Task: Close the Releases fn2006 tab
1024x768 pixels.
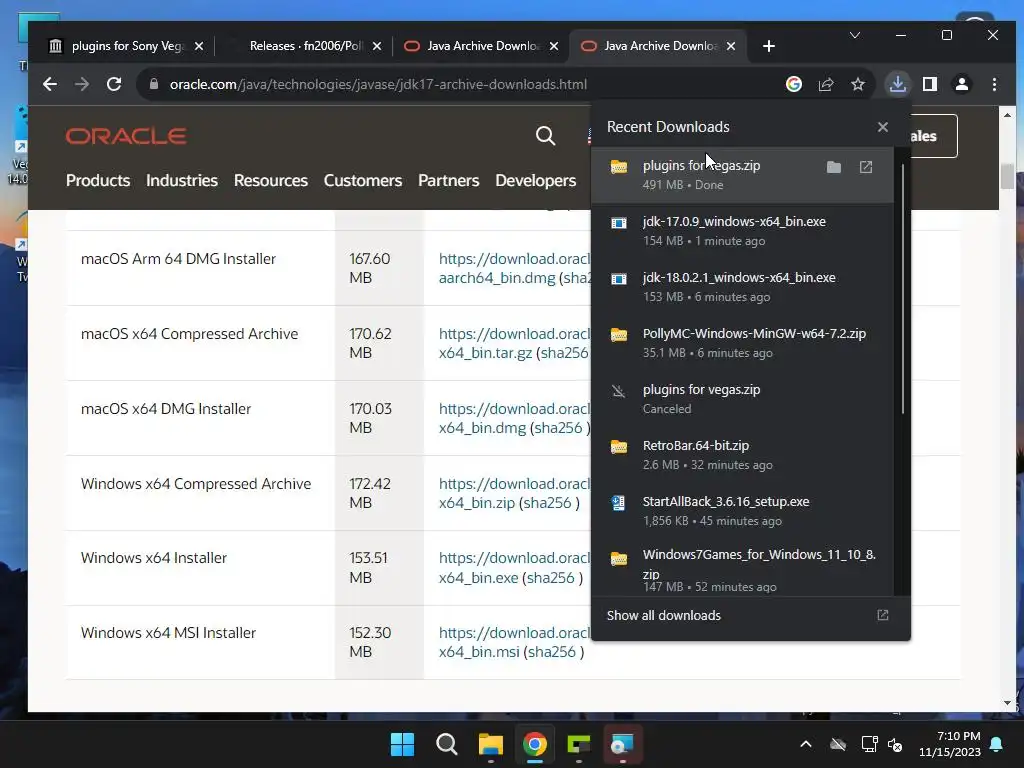Action: click(x=377, y=46)
